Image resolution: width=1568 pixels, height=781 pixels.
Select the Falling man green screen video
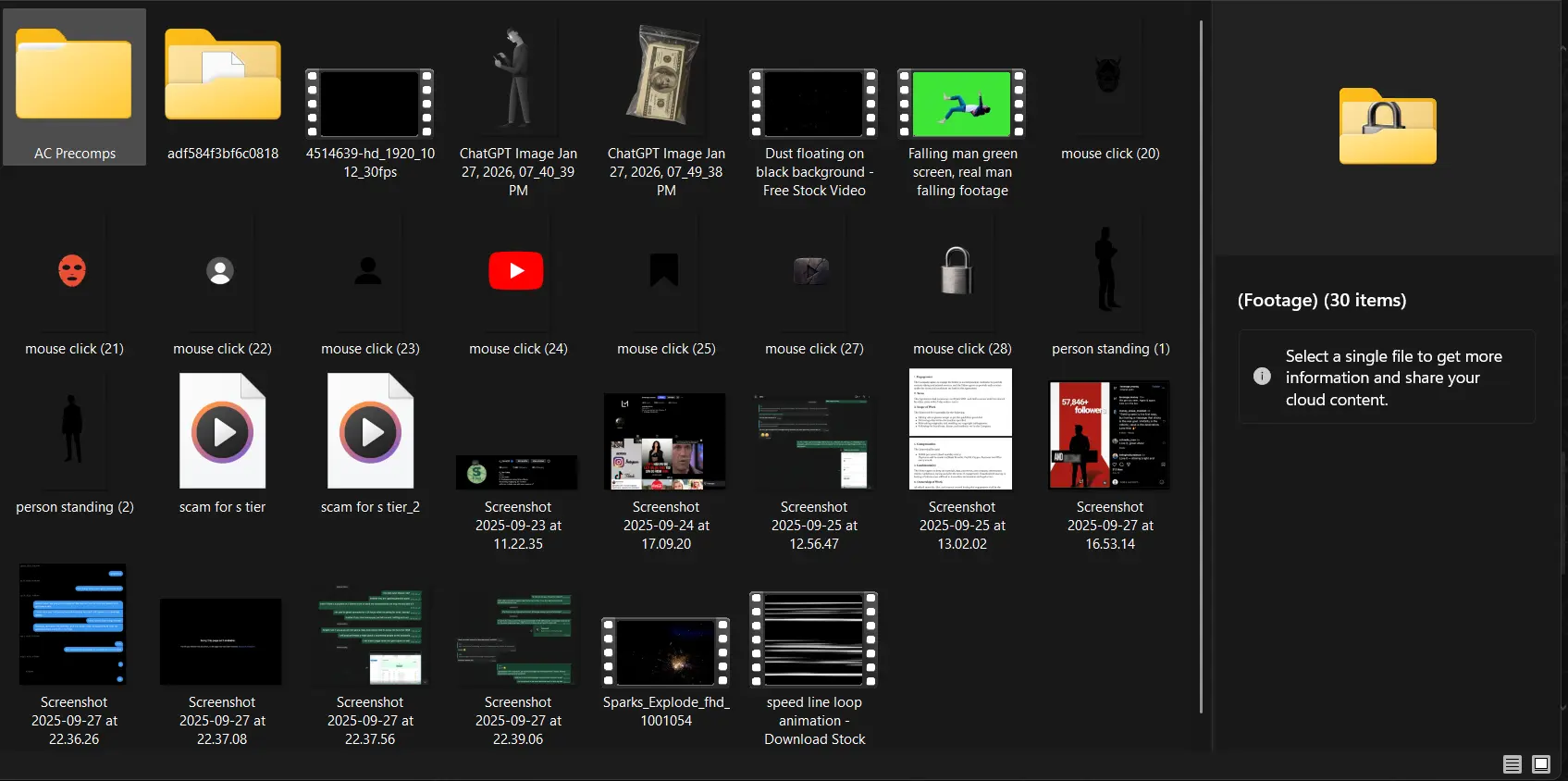(961, 104)
